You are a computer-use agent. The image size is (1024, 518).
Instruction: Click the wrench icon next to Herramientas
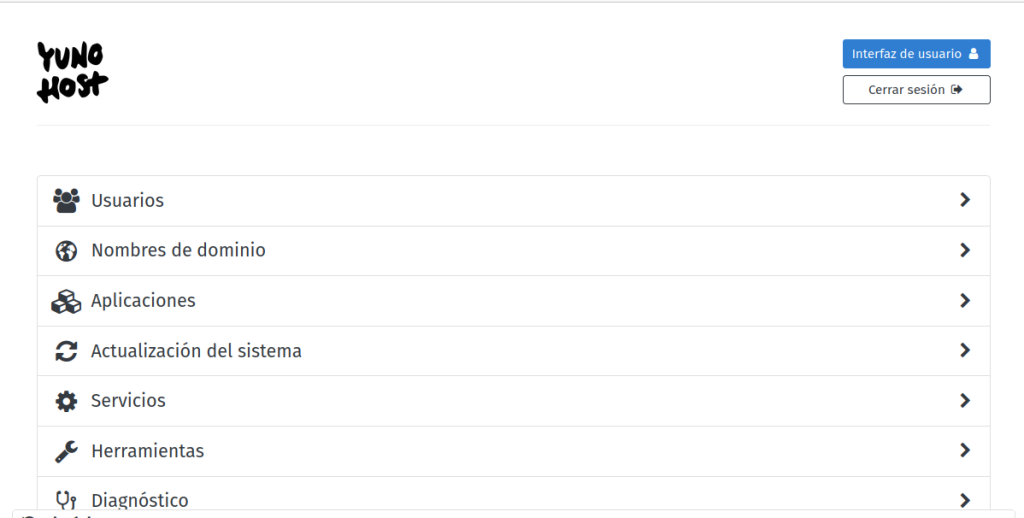click(66, 451)
